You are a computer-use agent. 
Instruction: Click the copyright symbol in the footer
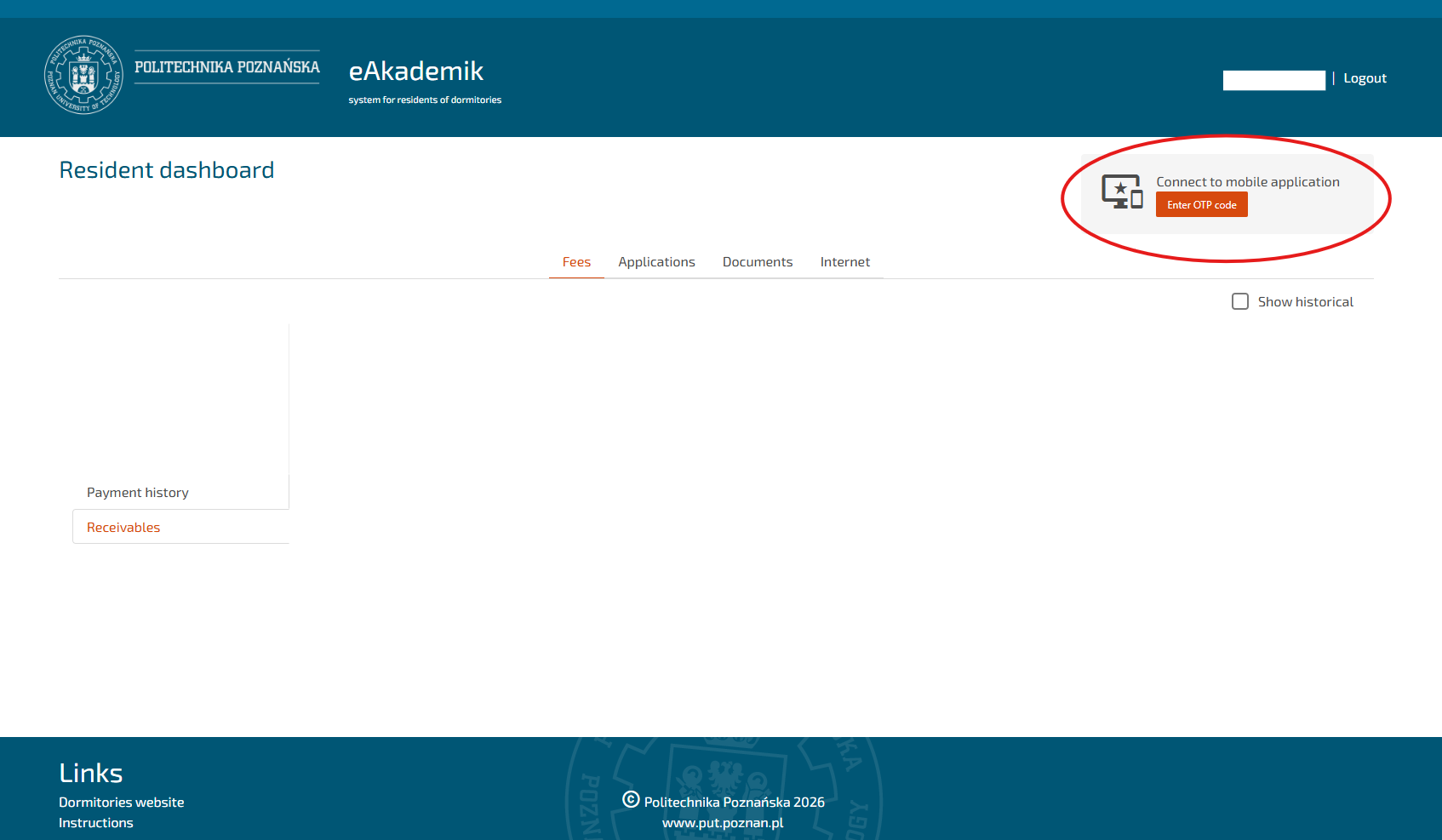point(631,800)
